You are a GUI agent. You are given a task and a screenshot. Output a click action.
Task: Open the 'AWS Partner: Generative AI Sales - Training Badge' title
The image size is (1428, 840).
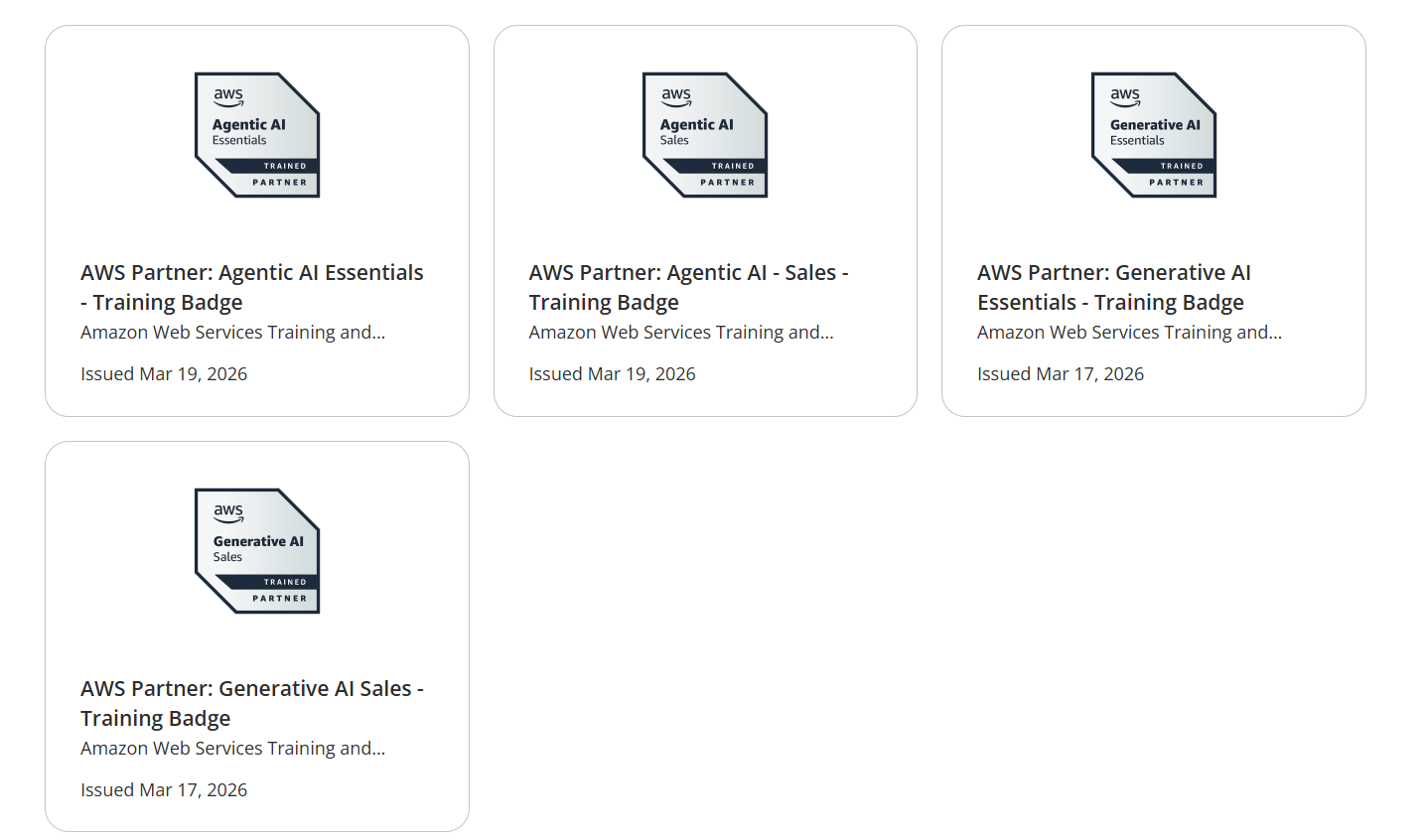[252, 703]
